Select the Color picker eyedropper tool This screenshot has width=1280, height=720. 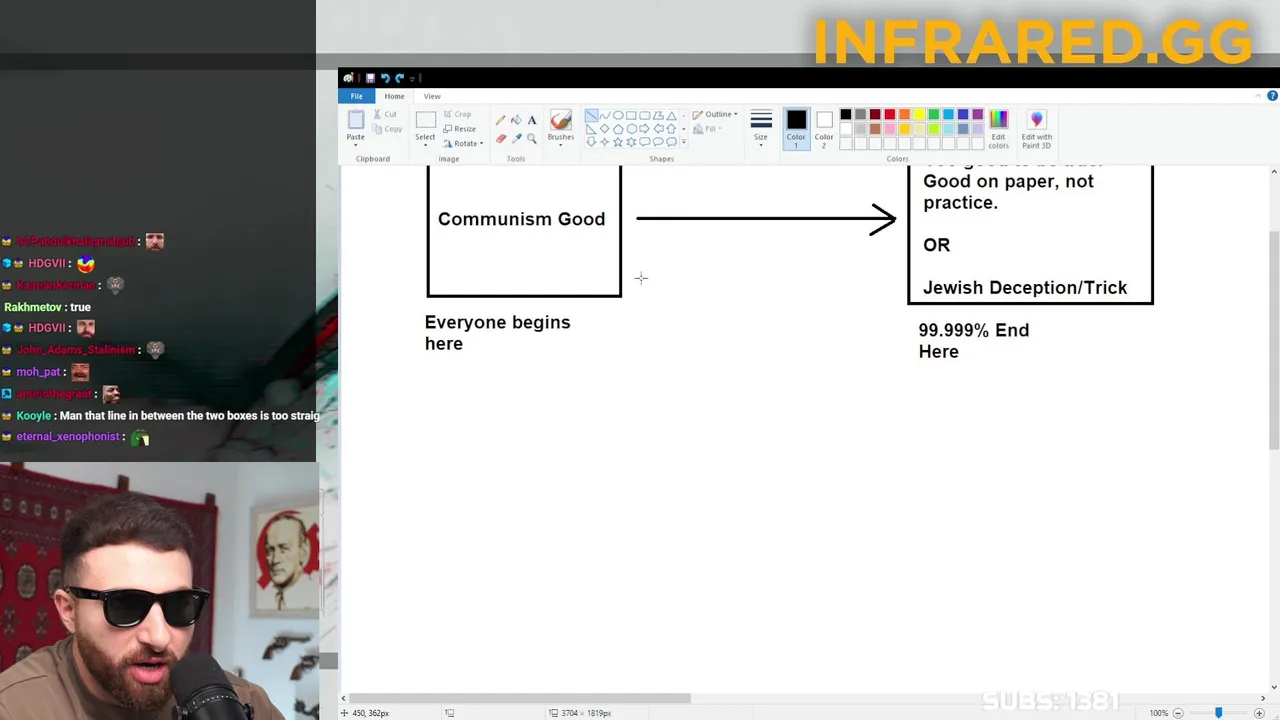516,139
